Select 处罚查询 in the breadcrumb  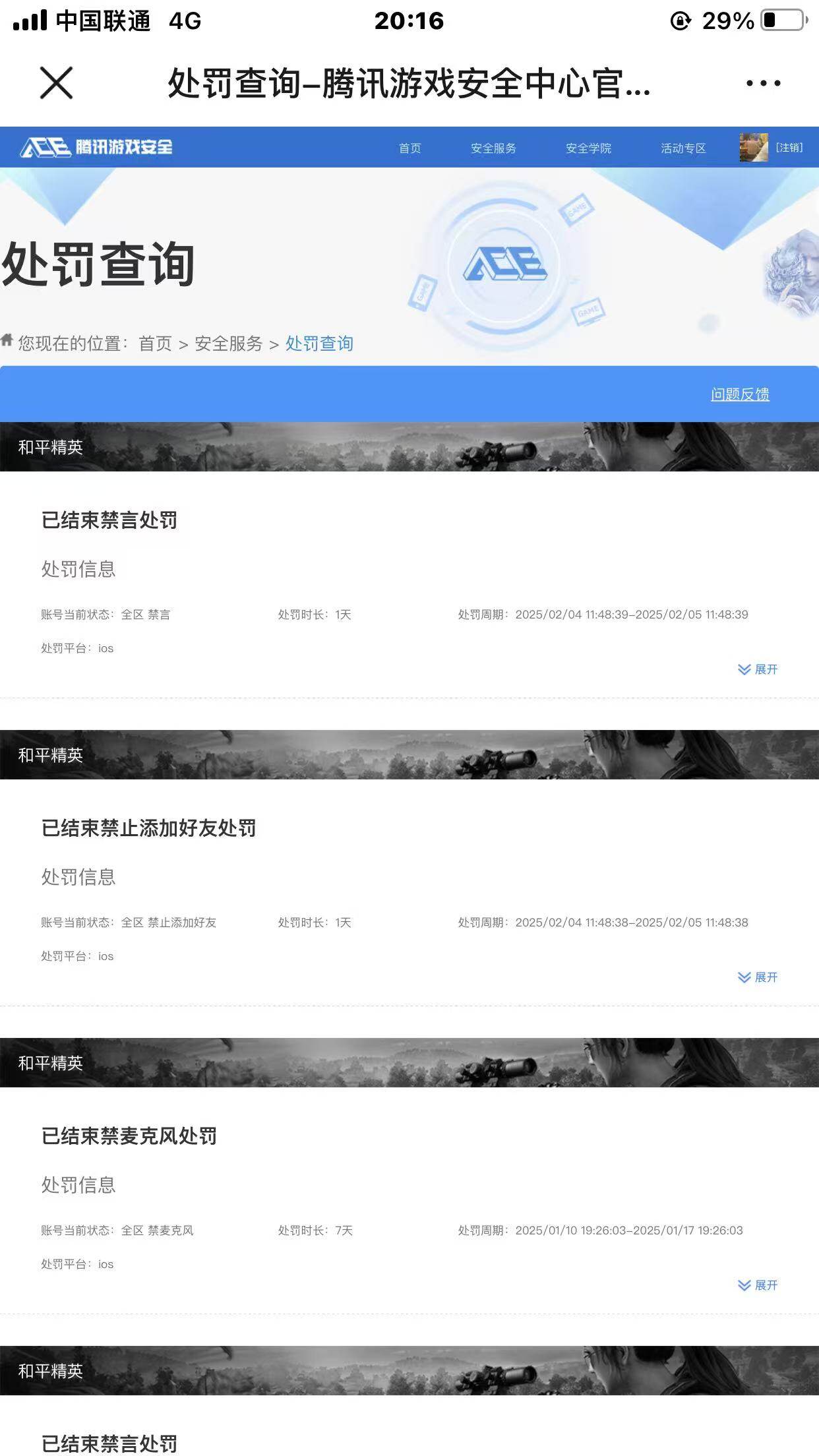[x=319, y=344]
